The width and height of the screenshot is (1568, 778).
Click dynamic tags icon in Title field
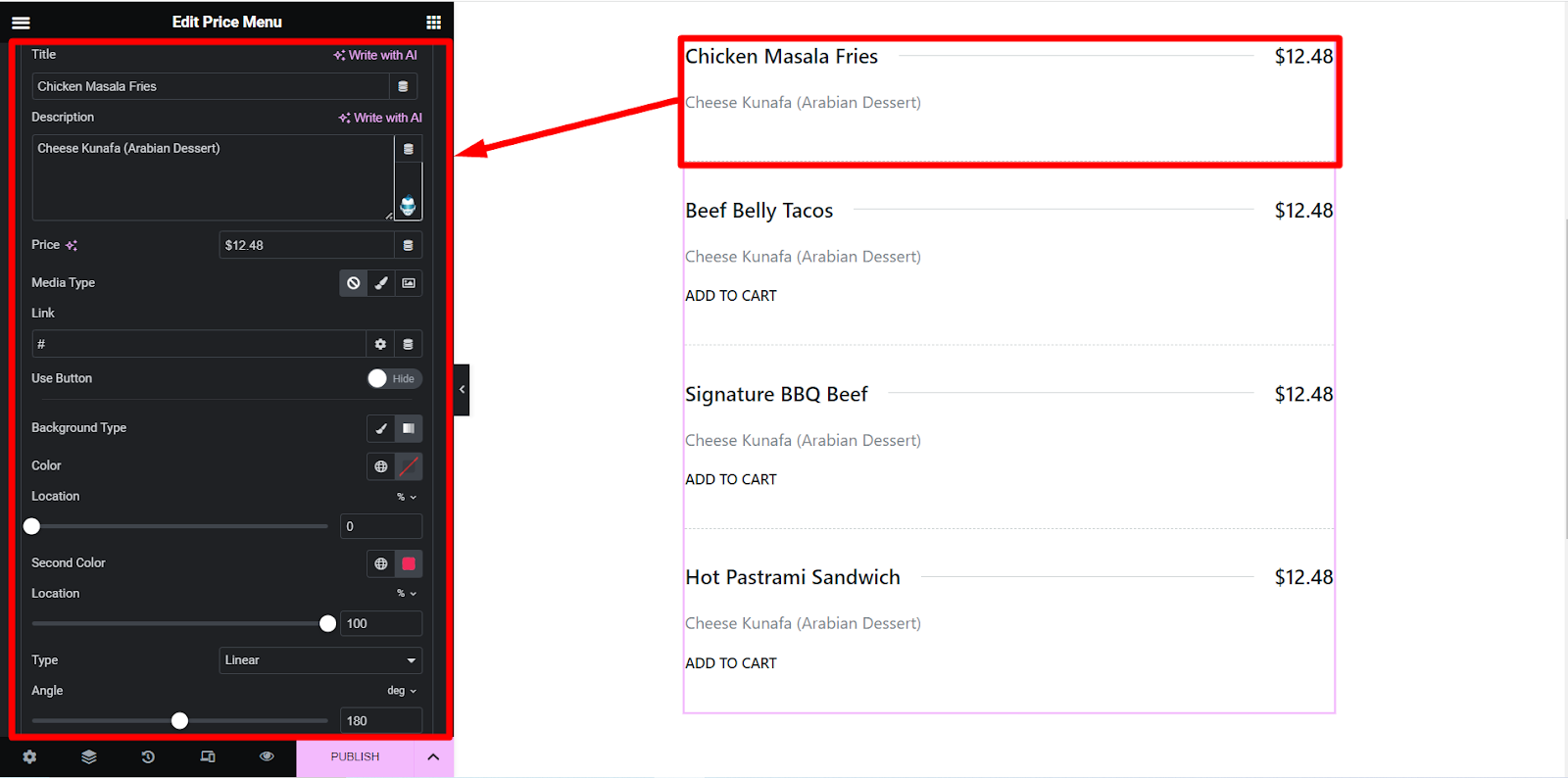coord(403,86)
